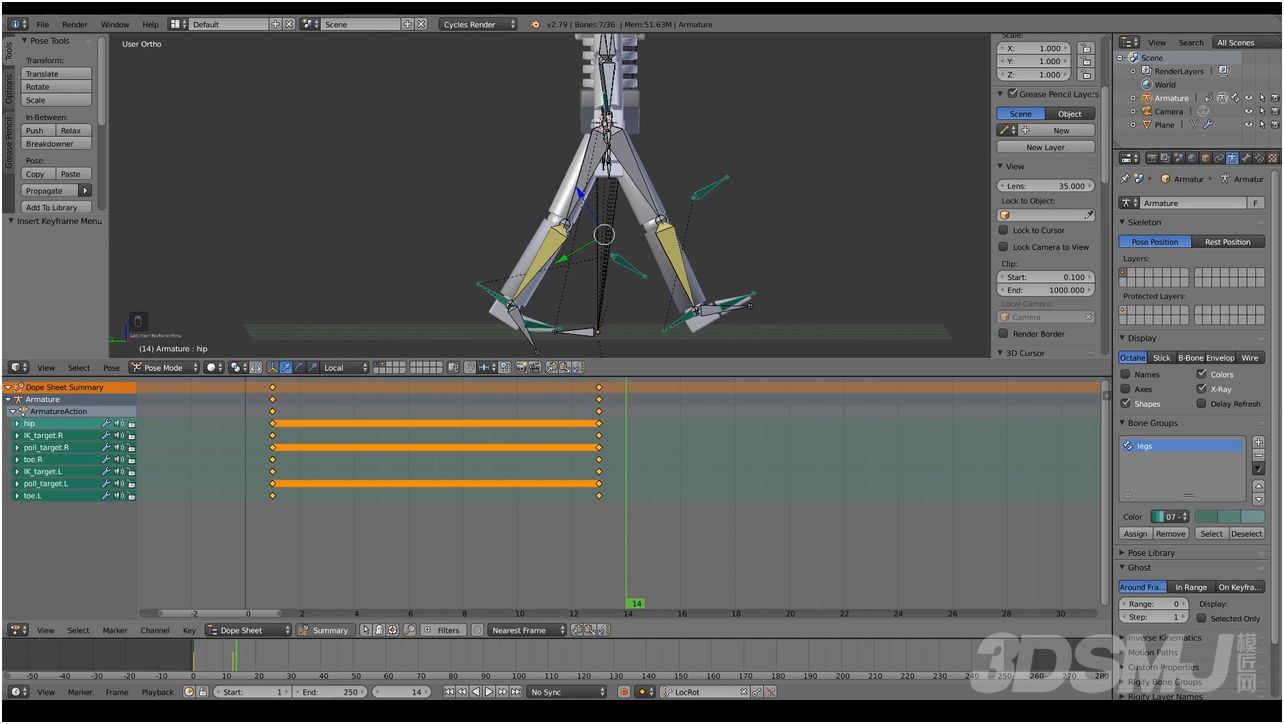Enable Lock Camera to View checkbox

1003,246
